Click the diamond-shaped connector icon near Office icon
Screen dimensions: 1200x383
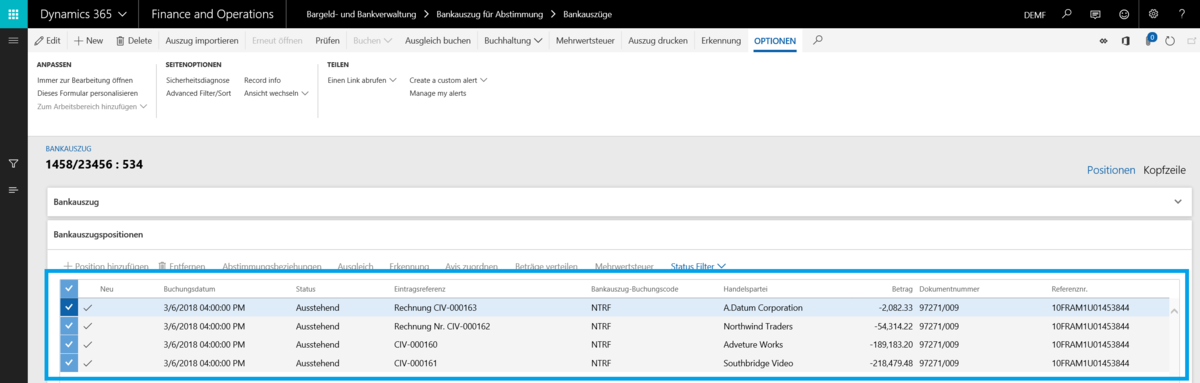pyautogui.click(x=1104, y=40)
